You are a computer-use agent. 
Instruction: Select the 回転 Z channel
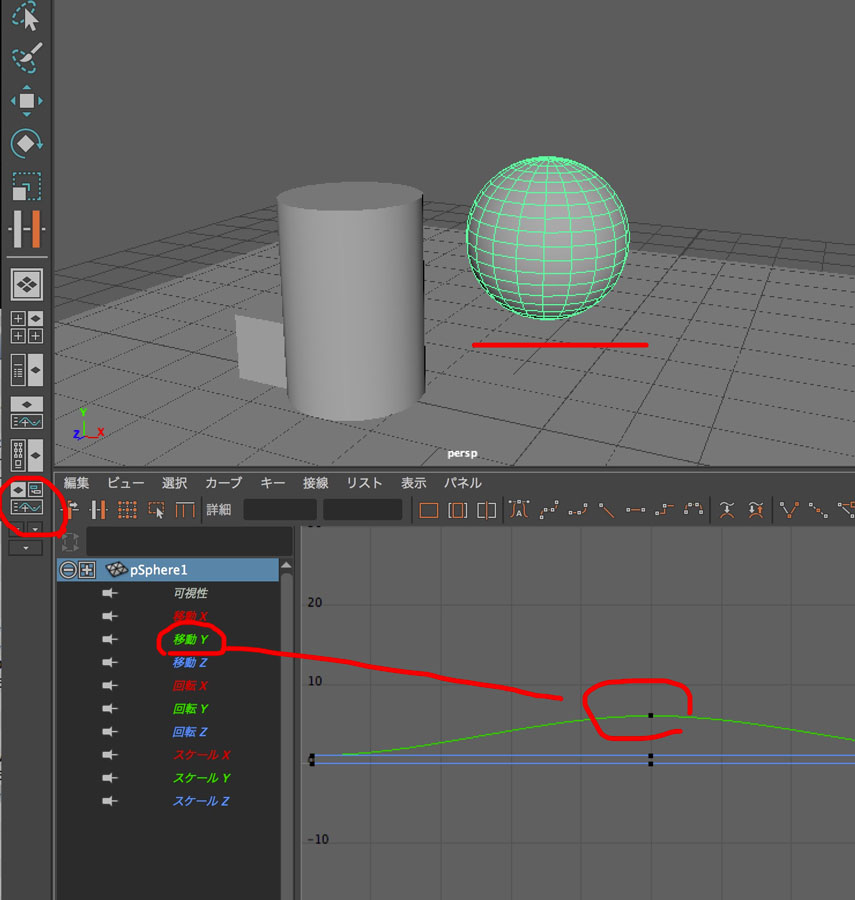point(190,732)
